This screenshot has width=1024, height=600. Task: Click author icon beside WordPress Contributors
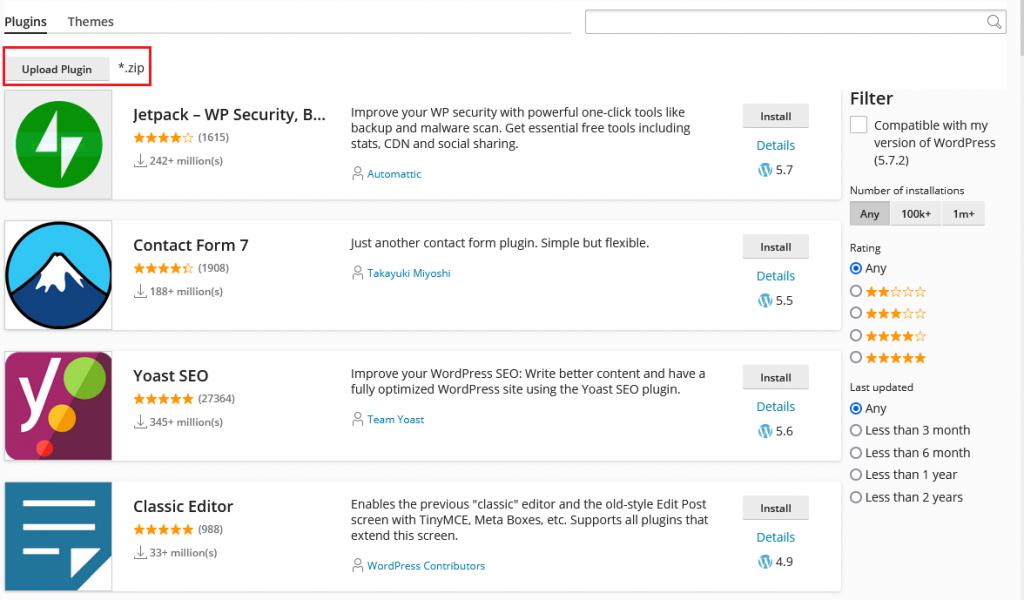point(357,565)
